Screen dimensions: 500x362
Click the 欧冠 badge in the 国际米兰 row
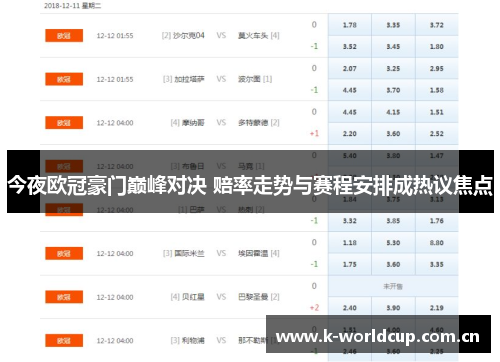[x=64, y=254]
